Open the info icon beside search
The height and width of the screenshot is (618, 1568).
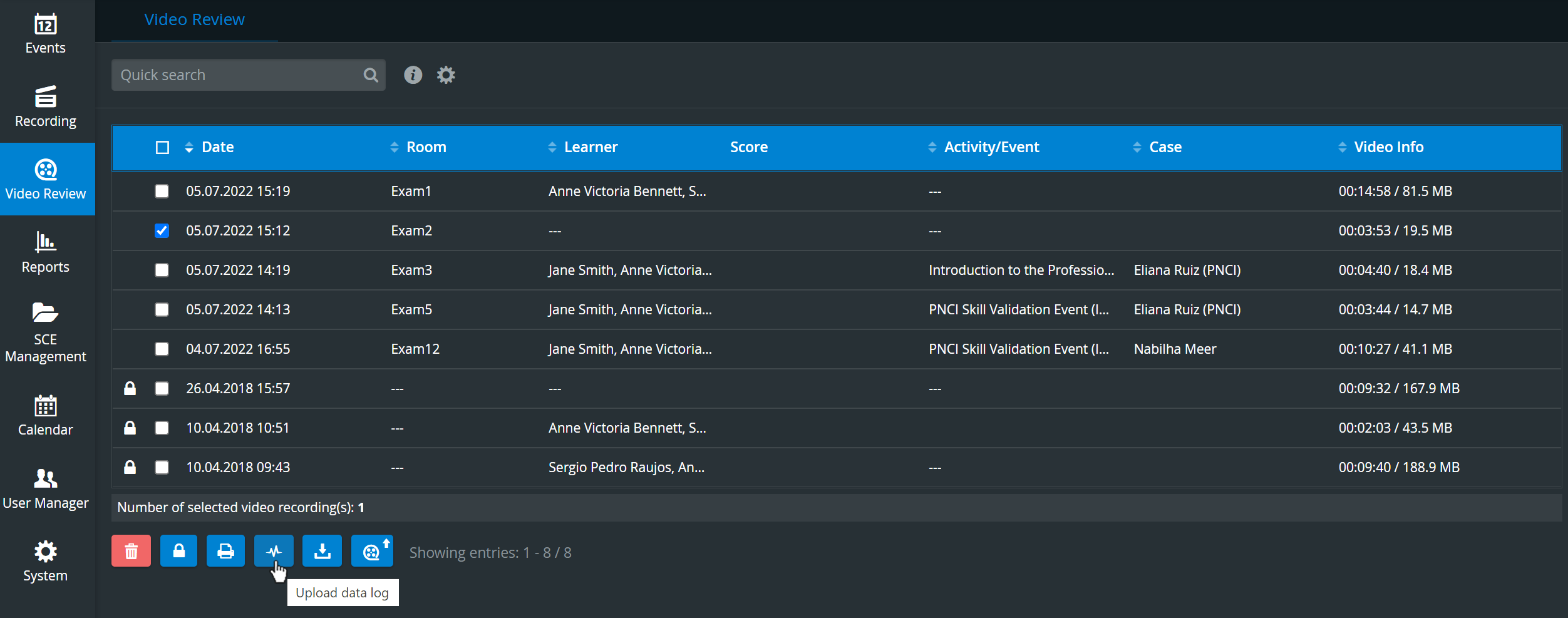pos(413,75)
